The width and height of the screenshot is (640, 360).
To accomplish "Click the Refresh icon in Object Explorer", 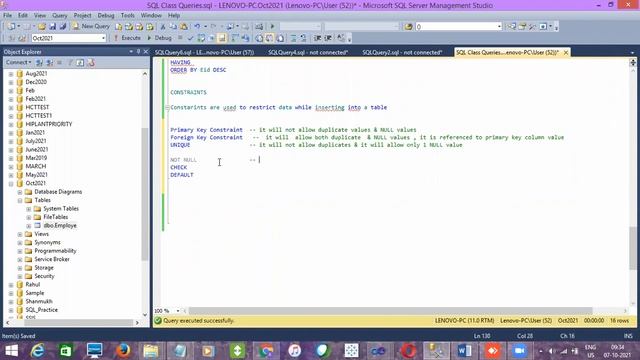I will click(80, 62).
